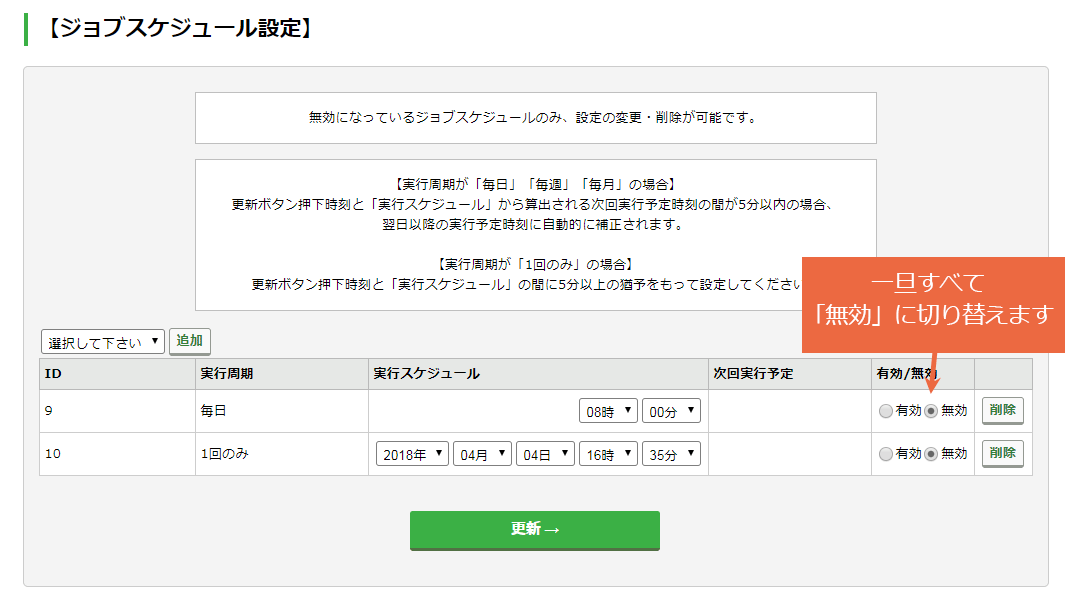The image size is (1069, 601).
Task: Delete job ID 10 with 削除 button
Action: pyautogui.click(x=1002, y=453)
